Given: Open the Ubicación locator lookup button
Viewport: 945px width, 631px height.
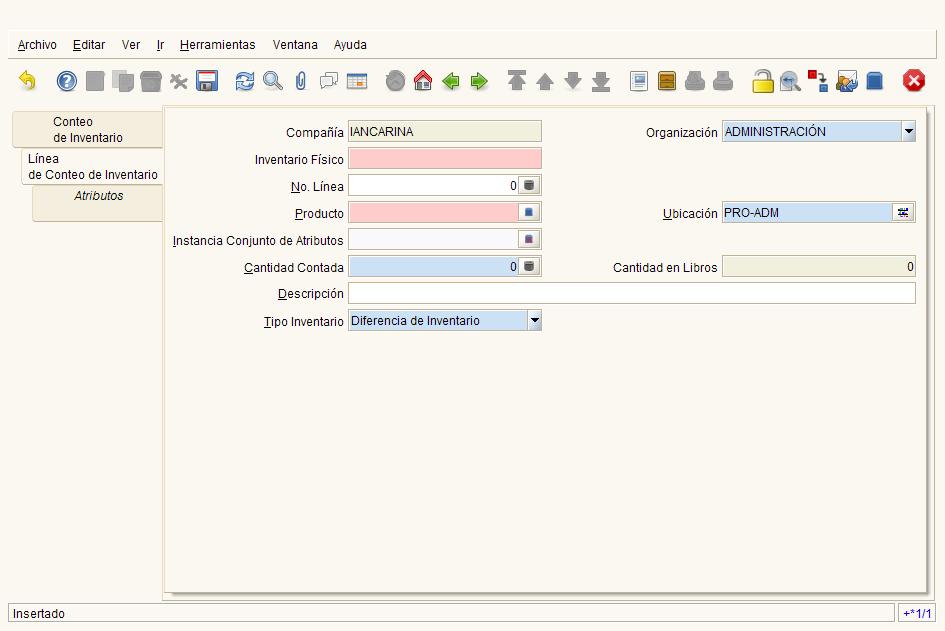Looking at the screenshot, I should [903, 212].
